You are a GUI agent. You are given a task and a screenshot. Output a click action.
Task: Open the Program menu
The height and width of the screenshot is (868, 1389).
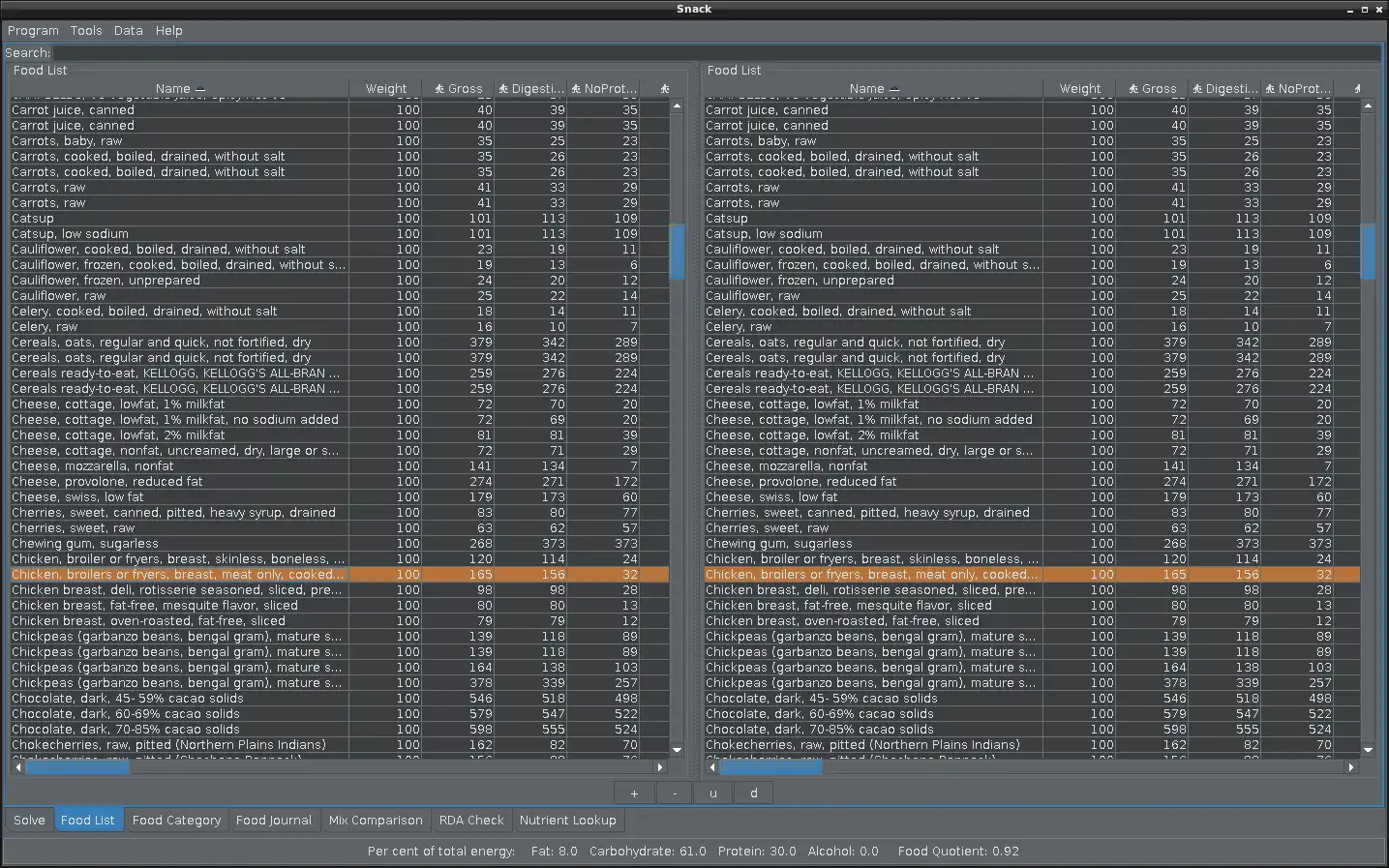pyautogui.click(x=33, y=31)
